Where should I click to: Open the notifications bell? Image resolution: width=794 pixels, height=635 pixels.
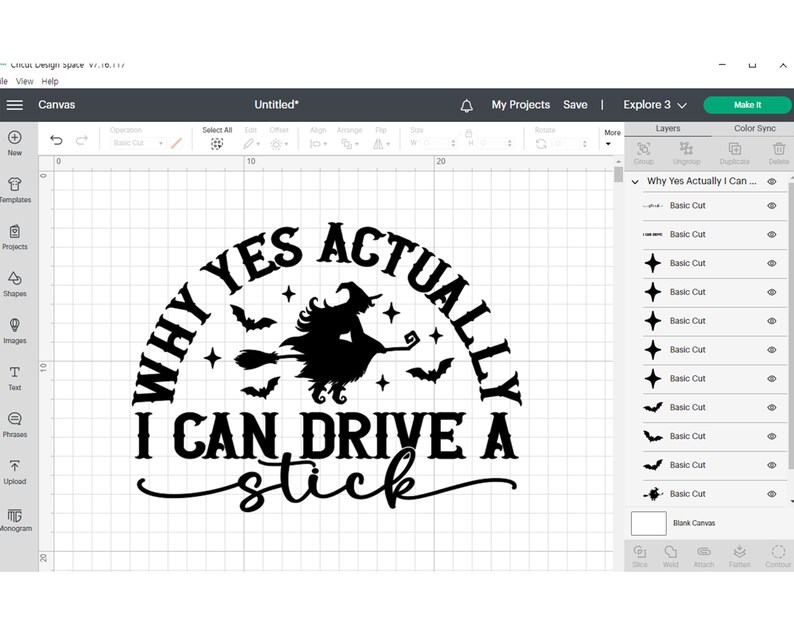[466, 105]
